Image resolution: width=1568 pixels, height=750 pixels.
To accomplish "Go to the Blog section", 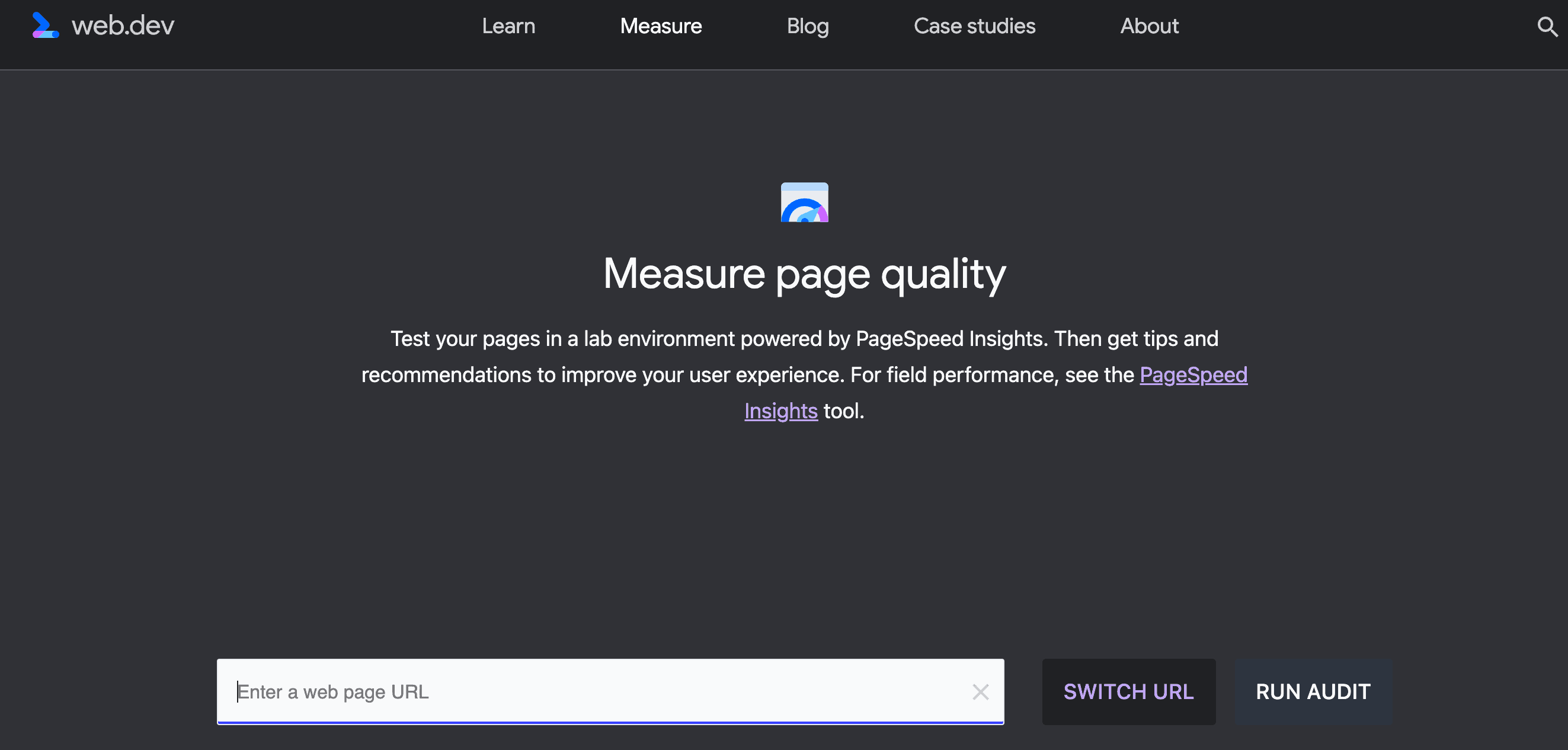I will point(807,26).
